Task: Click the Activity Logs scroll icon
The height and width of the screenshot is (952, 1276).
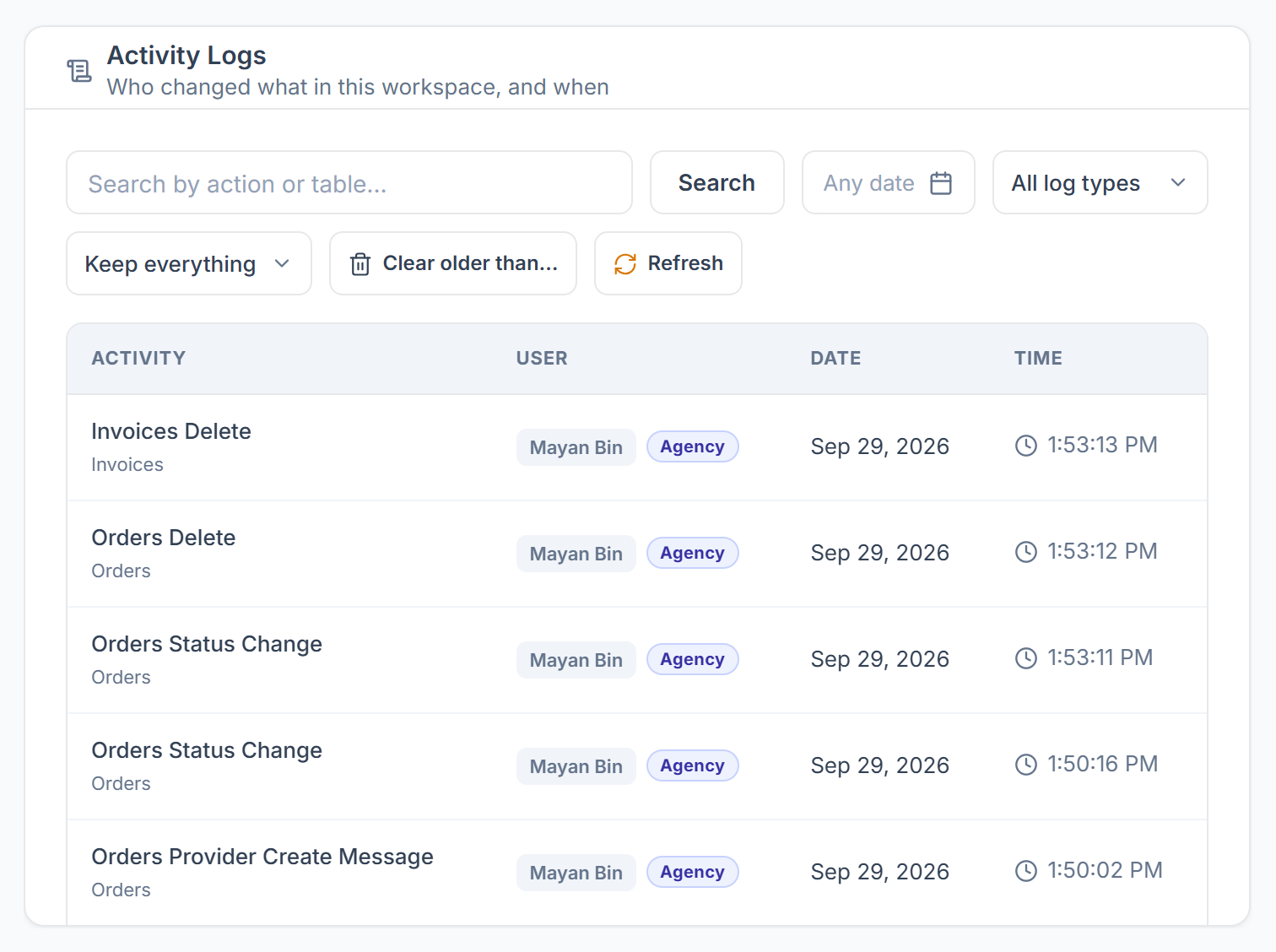Action: pos(79,71)
